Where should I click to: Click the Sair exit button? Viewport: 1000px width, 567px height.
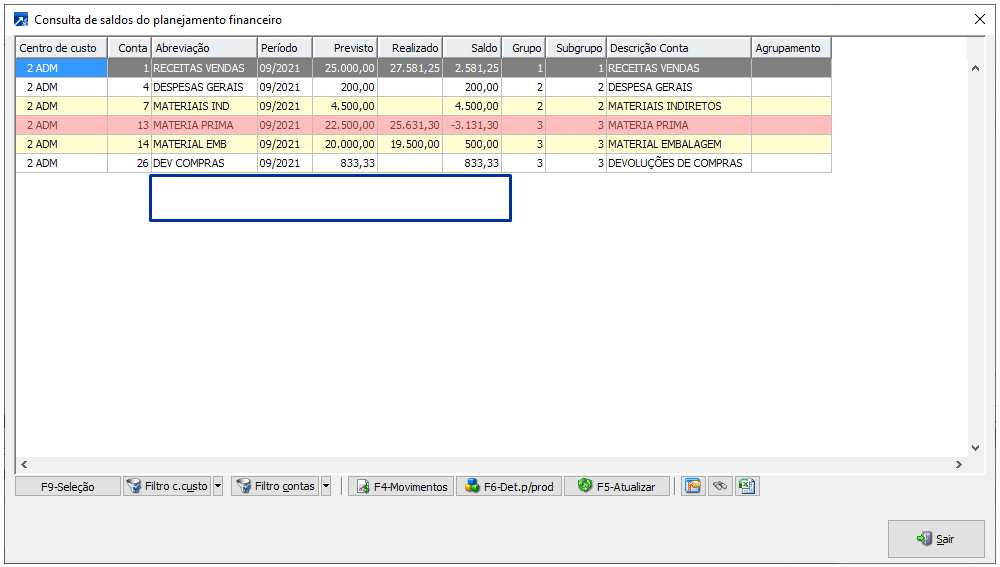(x=936, y=539)
